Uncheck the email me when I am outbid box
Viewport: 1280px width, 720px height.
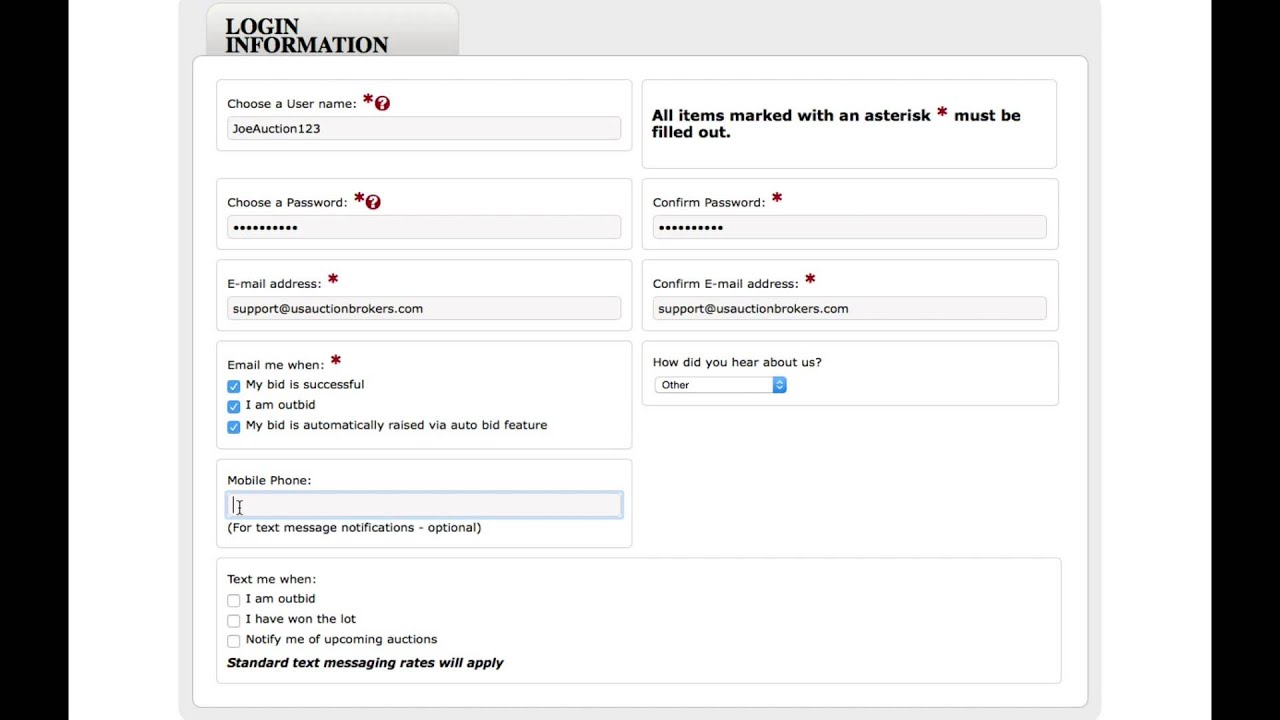click(x=234, y=406)
